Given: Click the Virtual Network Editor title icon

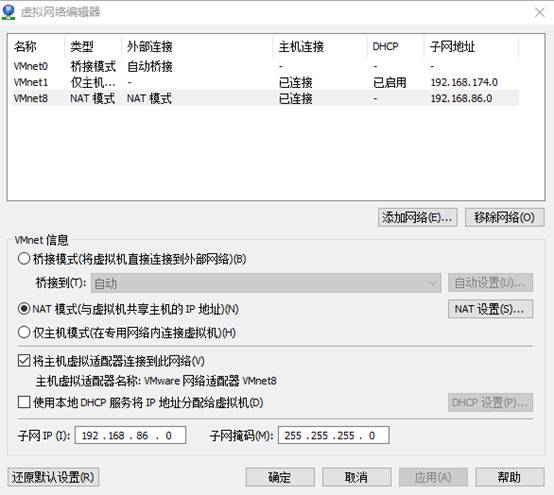Looking at the screenshot, I should pyautogui.click(x=8, y=12).
